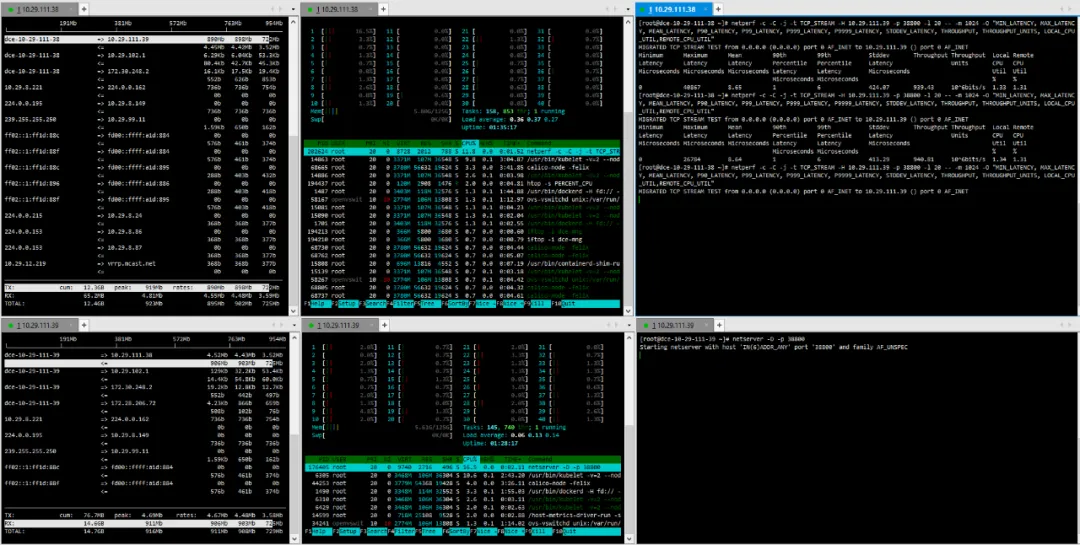This screenshot has width=1080, height=545.
Task: Click scrollbar down arrow in top htop pane
Action: tap(627, 311)
